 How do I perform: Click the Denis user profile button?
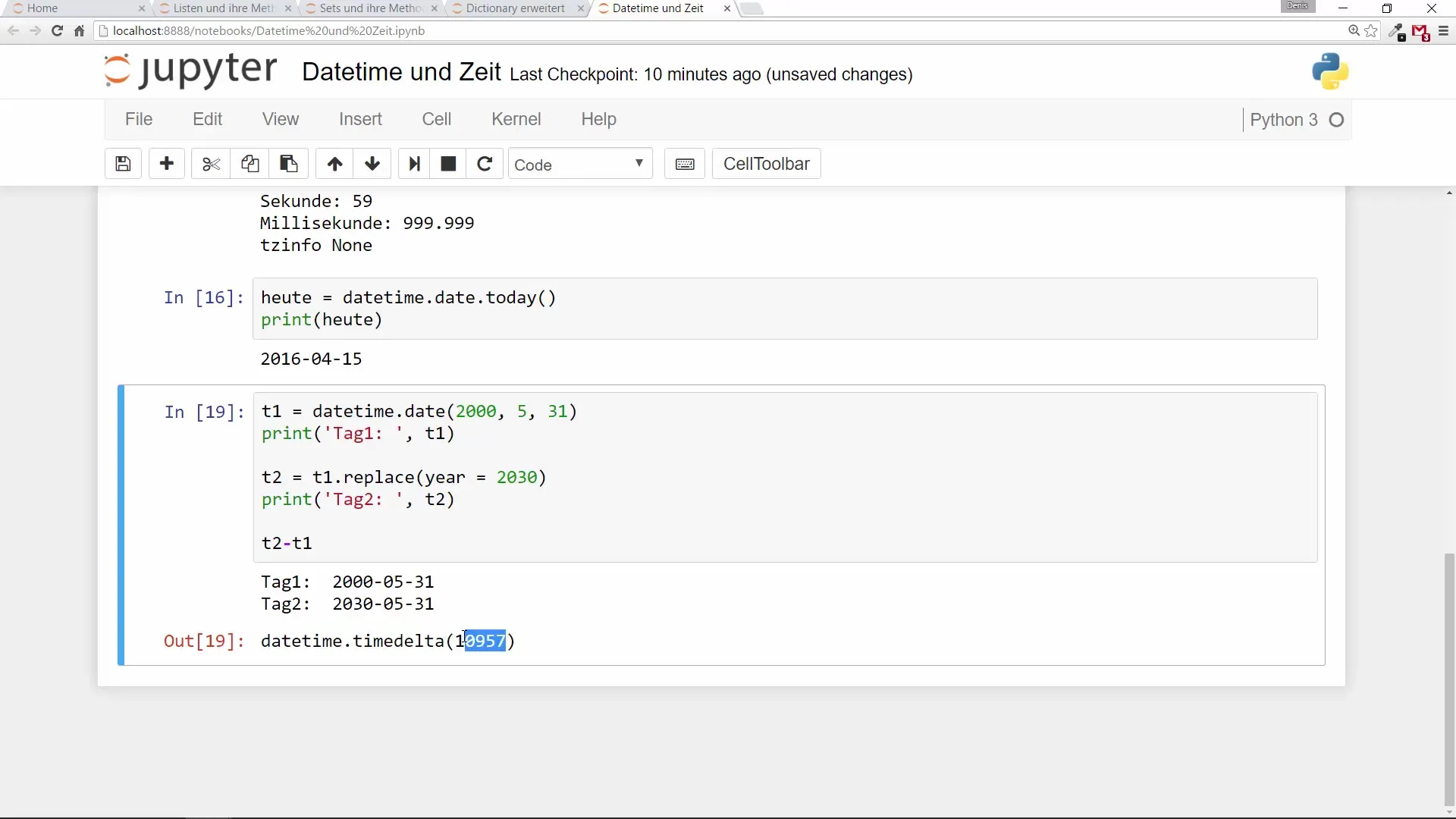click(x=1298, y=6)
